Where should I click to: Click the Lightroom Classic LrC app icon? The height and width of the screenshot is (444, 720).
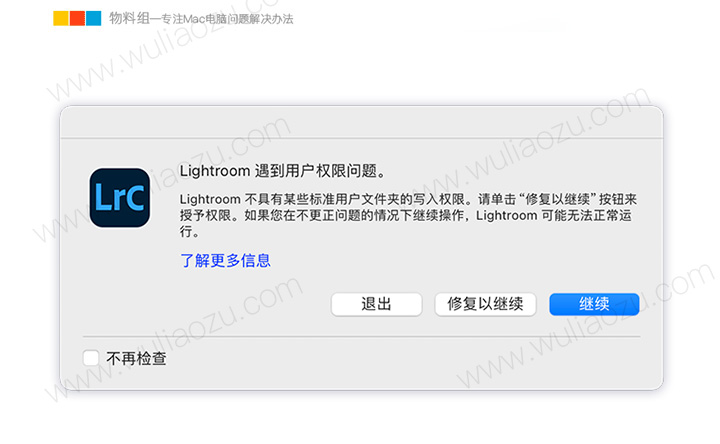pos(120,198)
